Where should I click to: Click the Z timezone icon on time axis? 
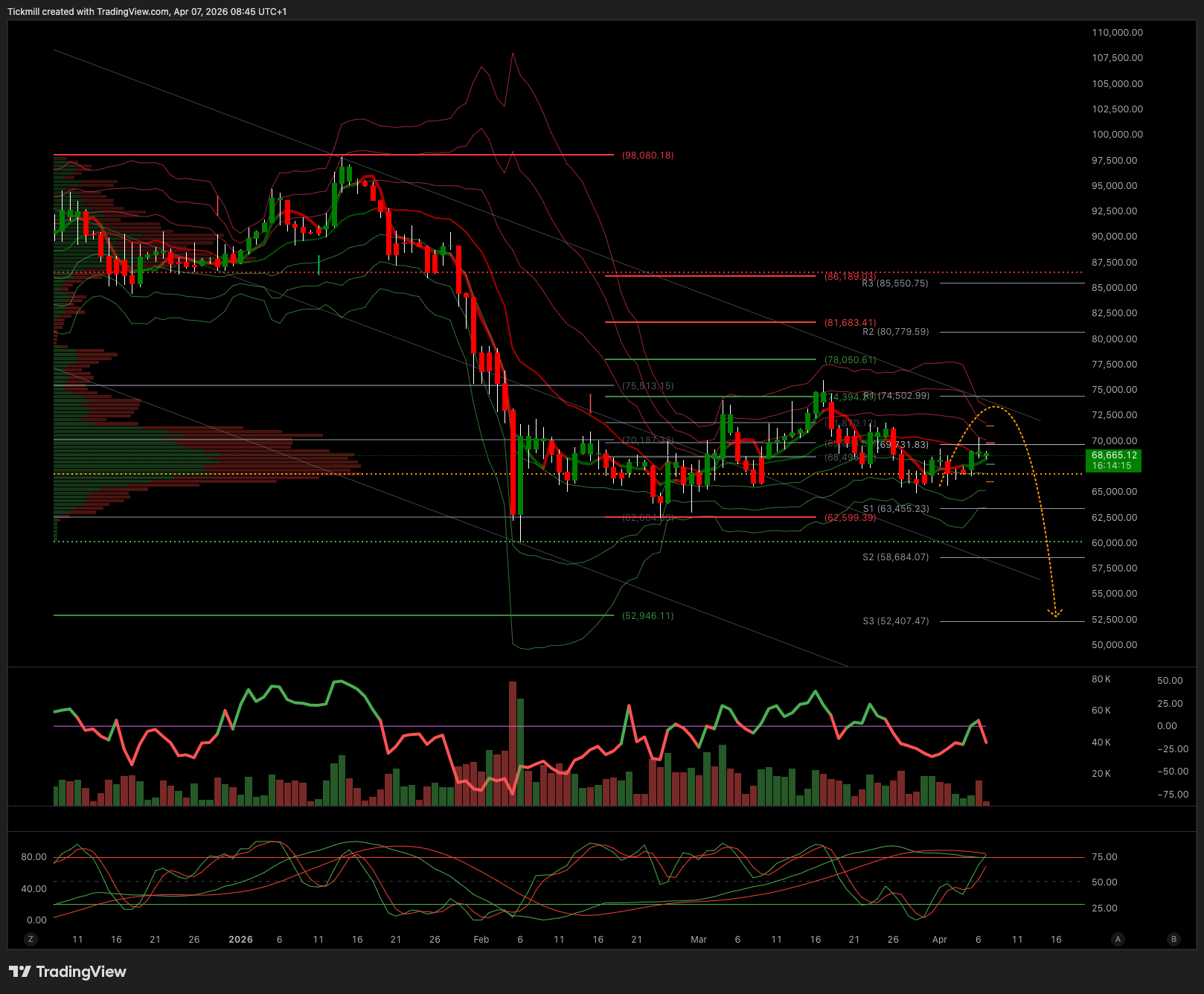[31, 939]
